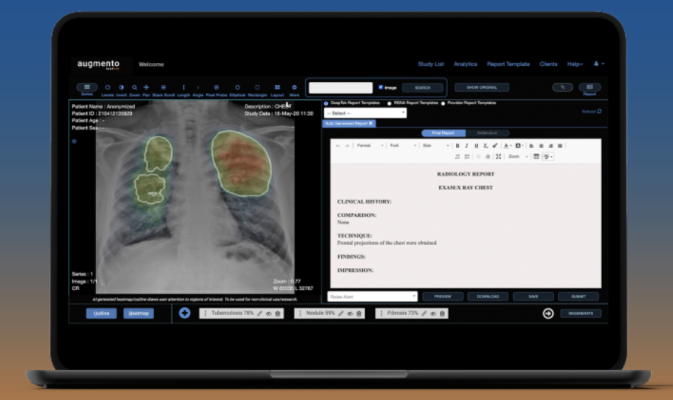
Task: Click the SUBMIT button
Action: (x=580, y=296)
